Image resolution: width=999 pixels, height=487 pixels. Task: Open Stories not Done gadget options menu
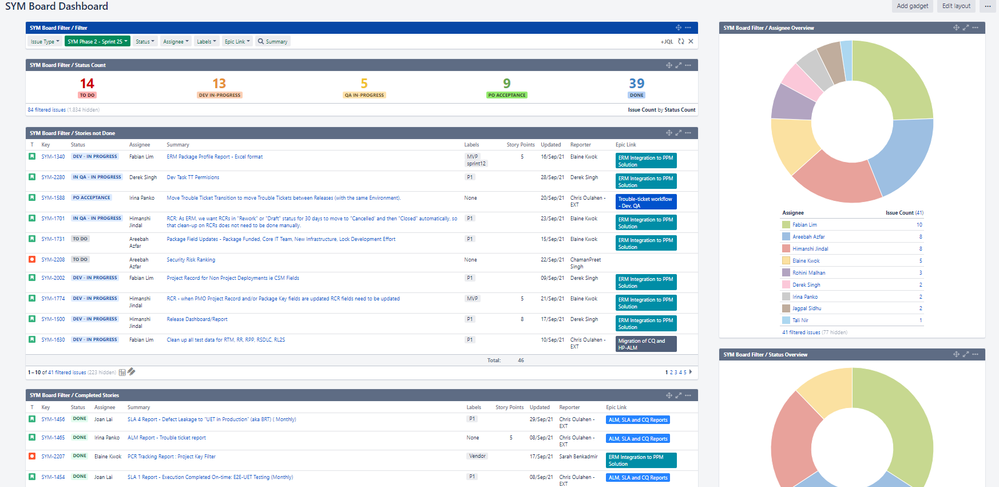(x=688, y=133)
